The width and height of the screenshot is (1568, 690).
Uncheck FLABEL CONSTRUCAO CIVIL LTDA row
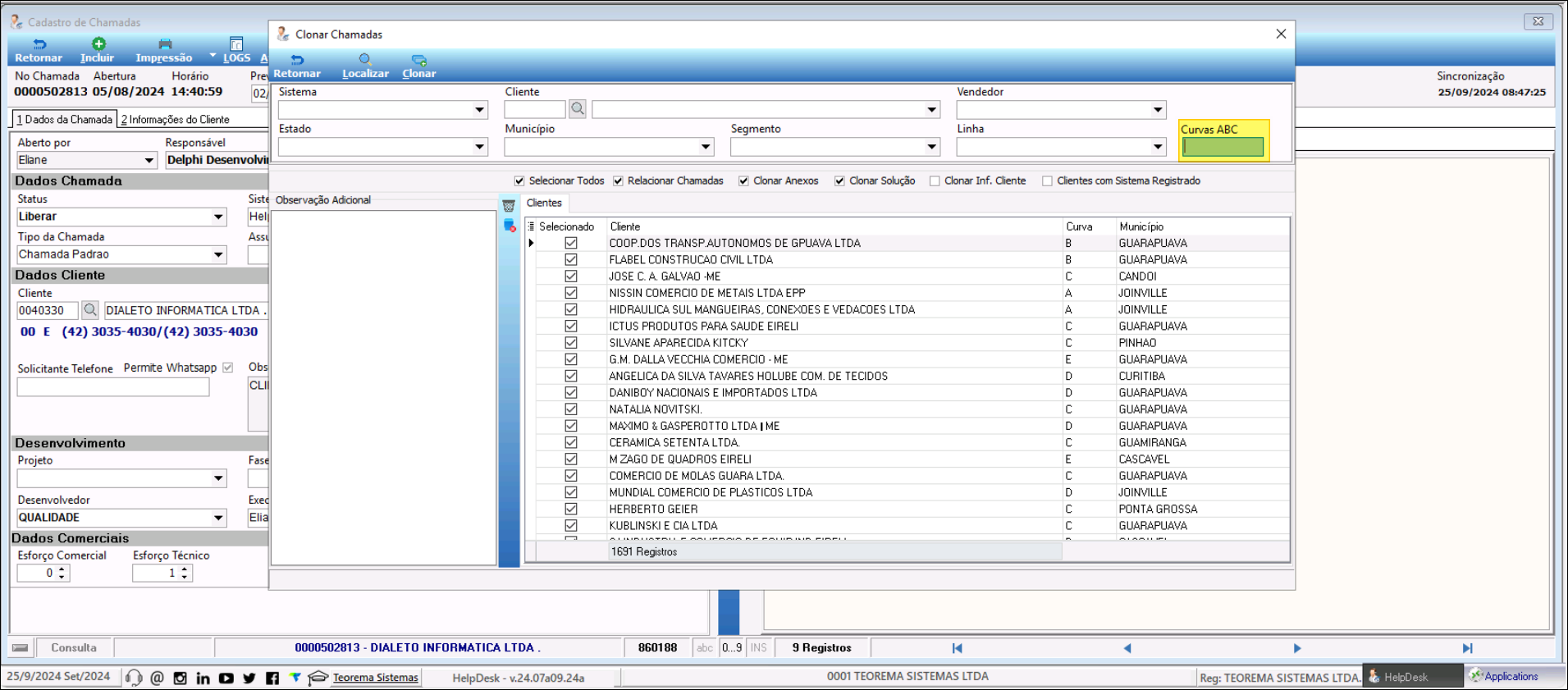click(571, 259)
